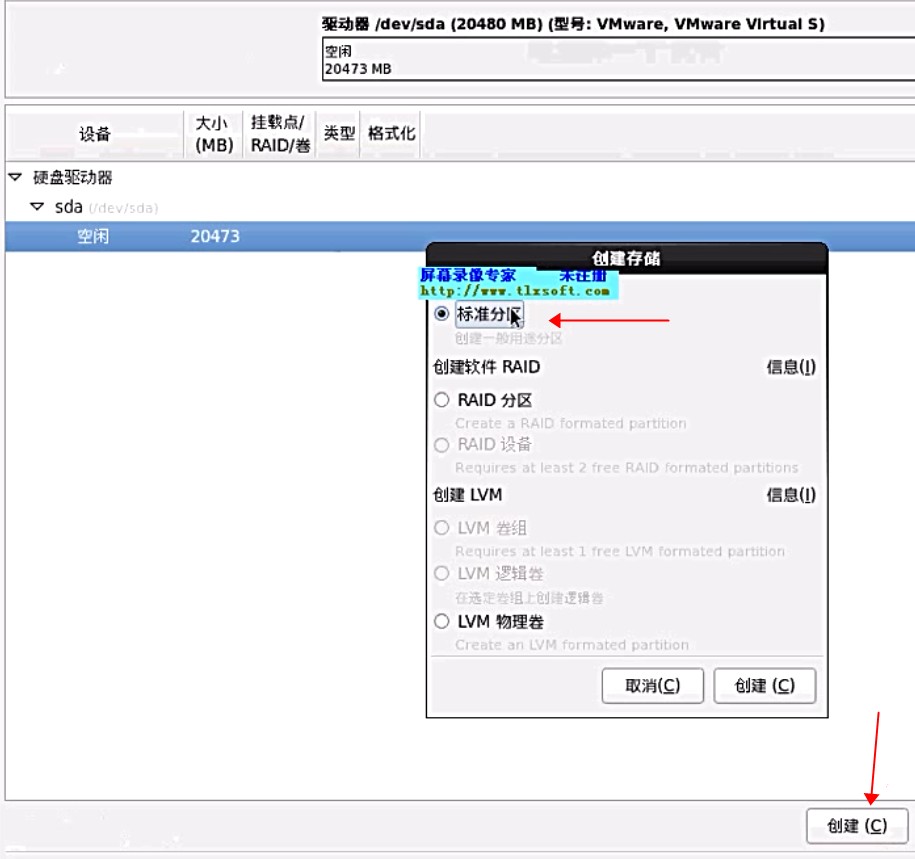
Task: Confirm with 创建 inside the 创建存储 dialog
Action: (x=765, y=686)
